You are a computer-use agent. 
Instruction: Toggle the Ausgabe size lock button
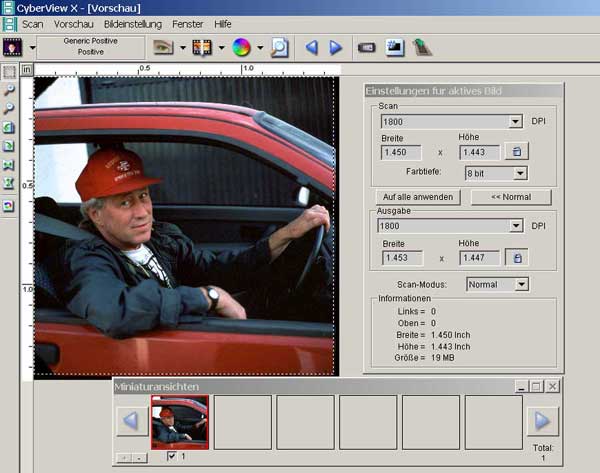[x=516, y=258]
